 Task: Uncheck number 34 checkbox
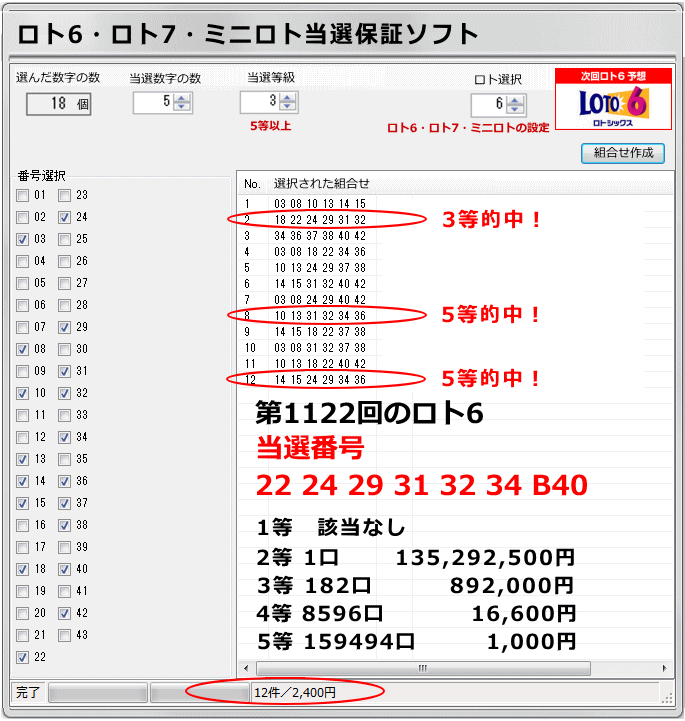click(64, 437)
